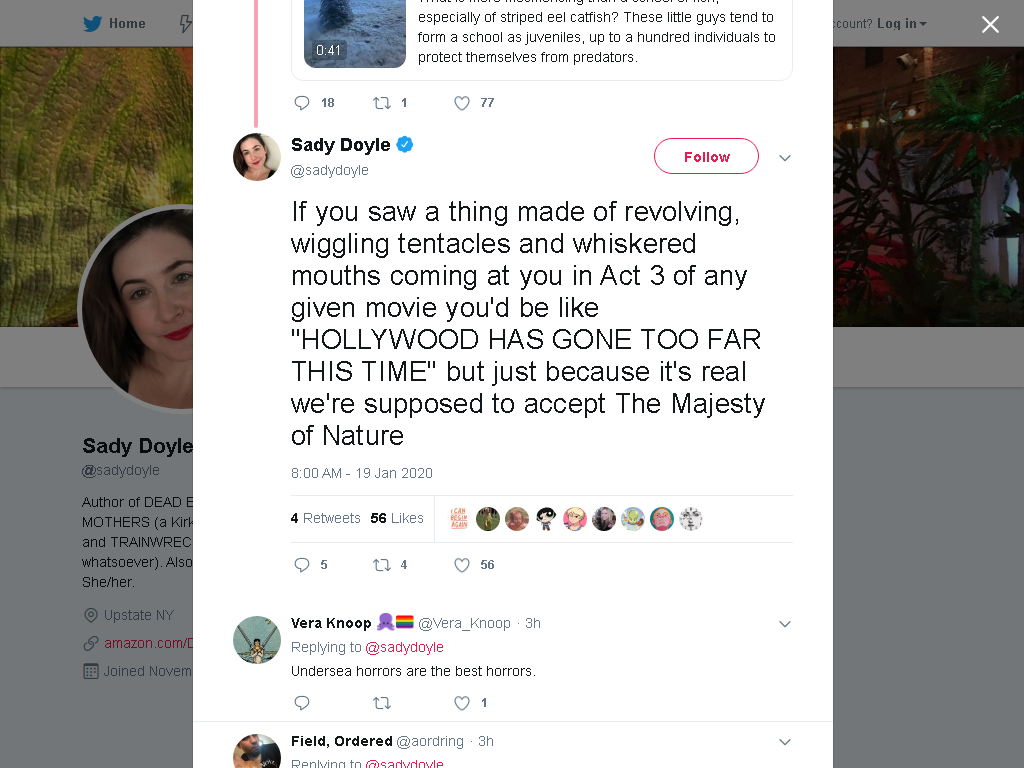The image size is (1024, 768).
Task: Like the quoted catfish tweet with 77 likes
Action: click(462, 103)
